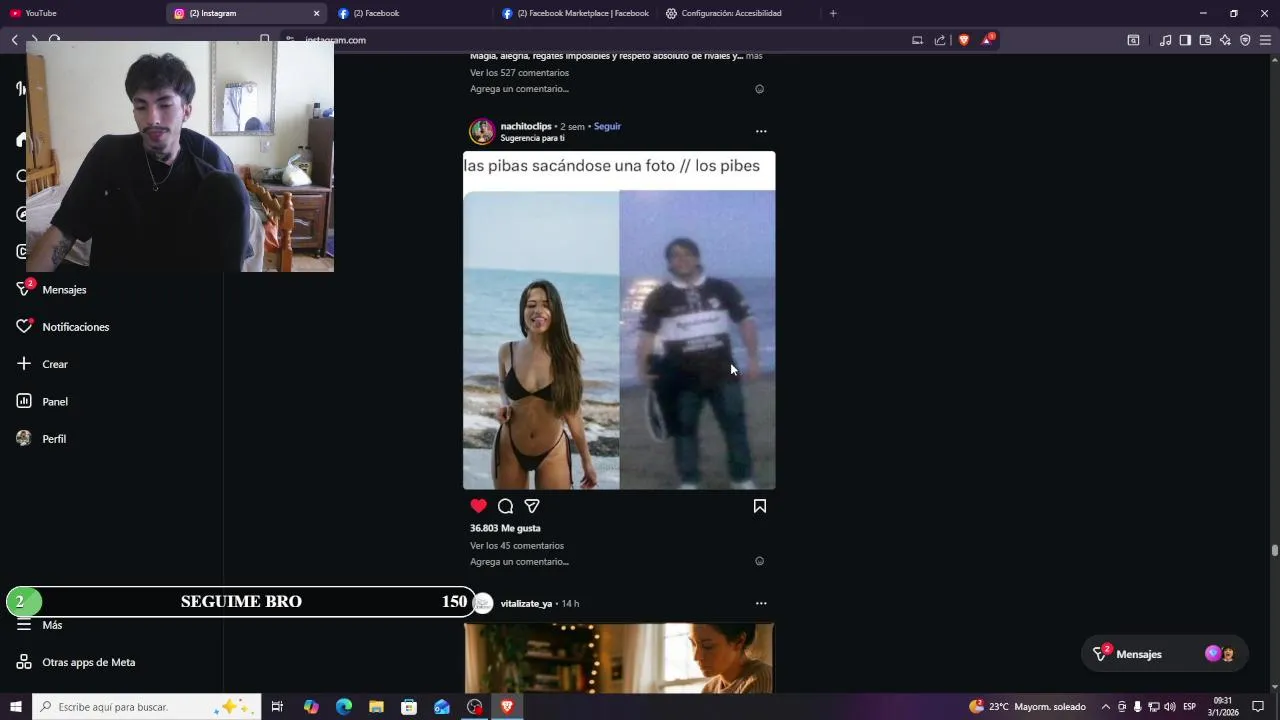This screenshot has width=1280, height=720.
Task: Save the nachitoclips post with bookmark icon
Action: 760,506
